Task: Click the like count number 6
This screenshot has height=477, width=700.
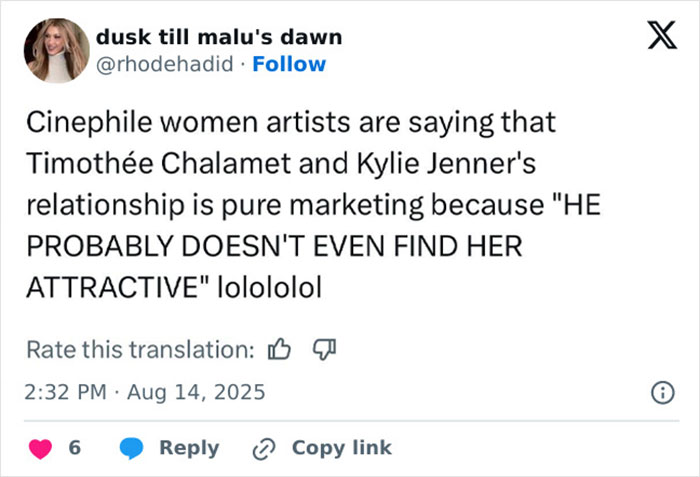Action: [x=75, y=448]
